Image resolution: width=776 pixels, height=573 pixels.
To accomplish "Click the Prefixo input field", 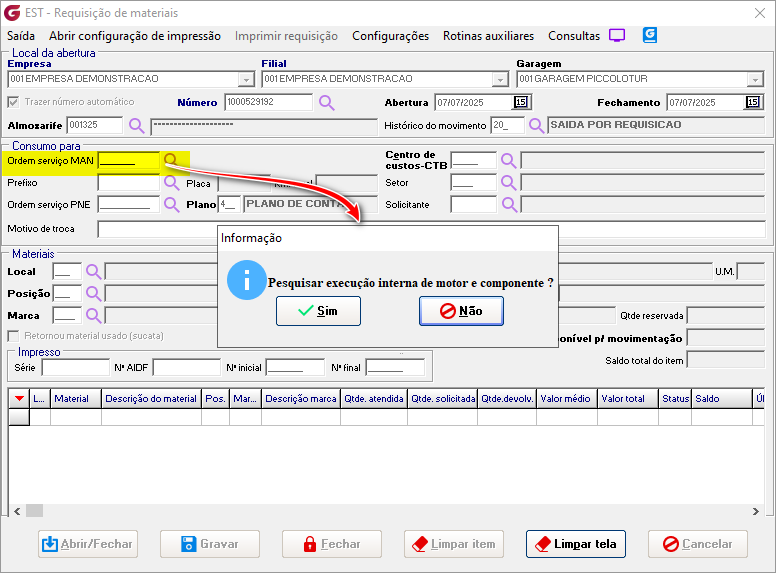I will [129, 183].
